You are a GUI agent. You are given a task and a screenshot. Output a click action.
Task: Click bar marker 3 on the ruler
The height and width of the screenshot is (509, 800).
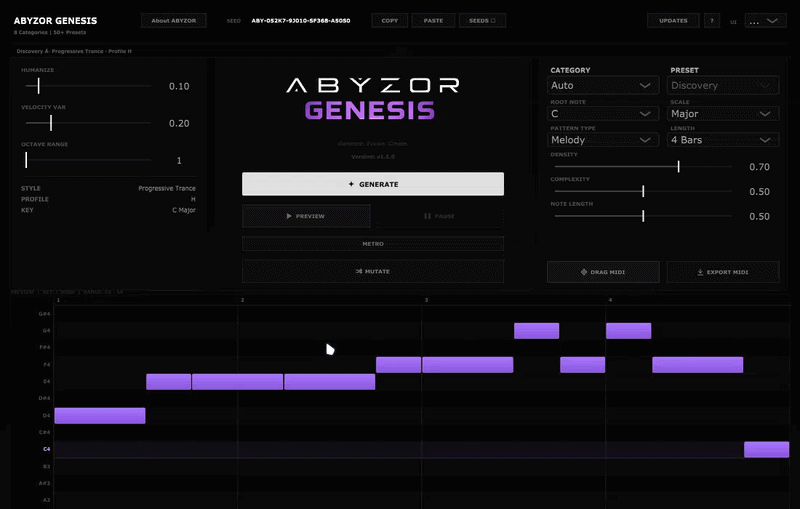(x=427, y=300)
